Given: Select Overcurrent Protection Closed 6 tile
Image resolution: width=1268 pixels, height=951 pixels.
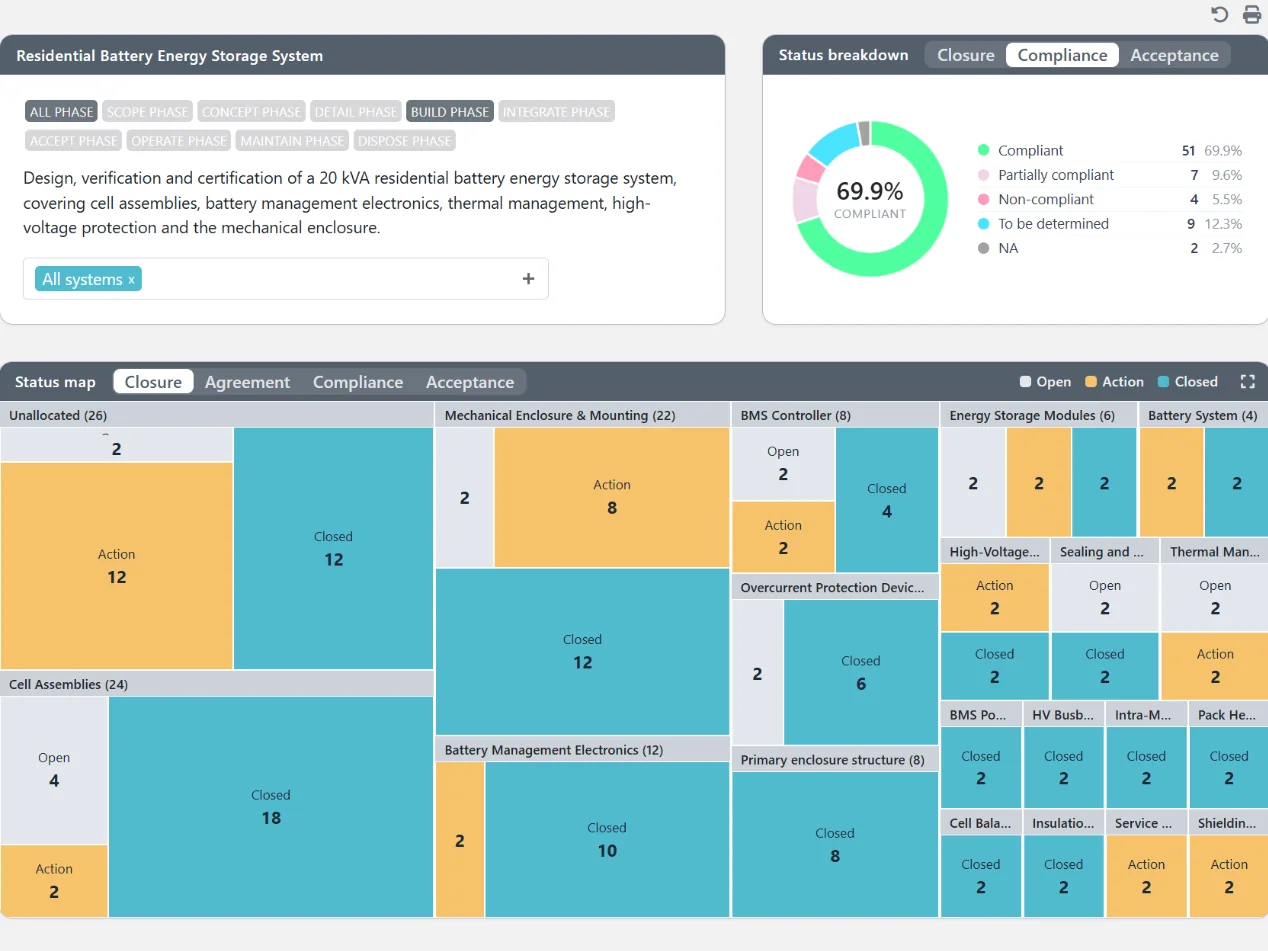Looking at the screenshot, I should point(861,673).
